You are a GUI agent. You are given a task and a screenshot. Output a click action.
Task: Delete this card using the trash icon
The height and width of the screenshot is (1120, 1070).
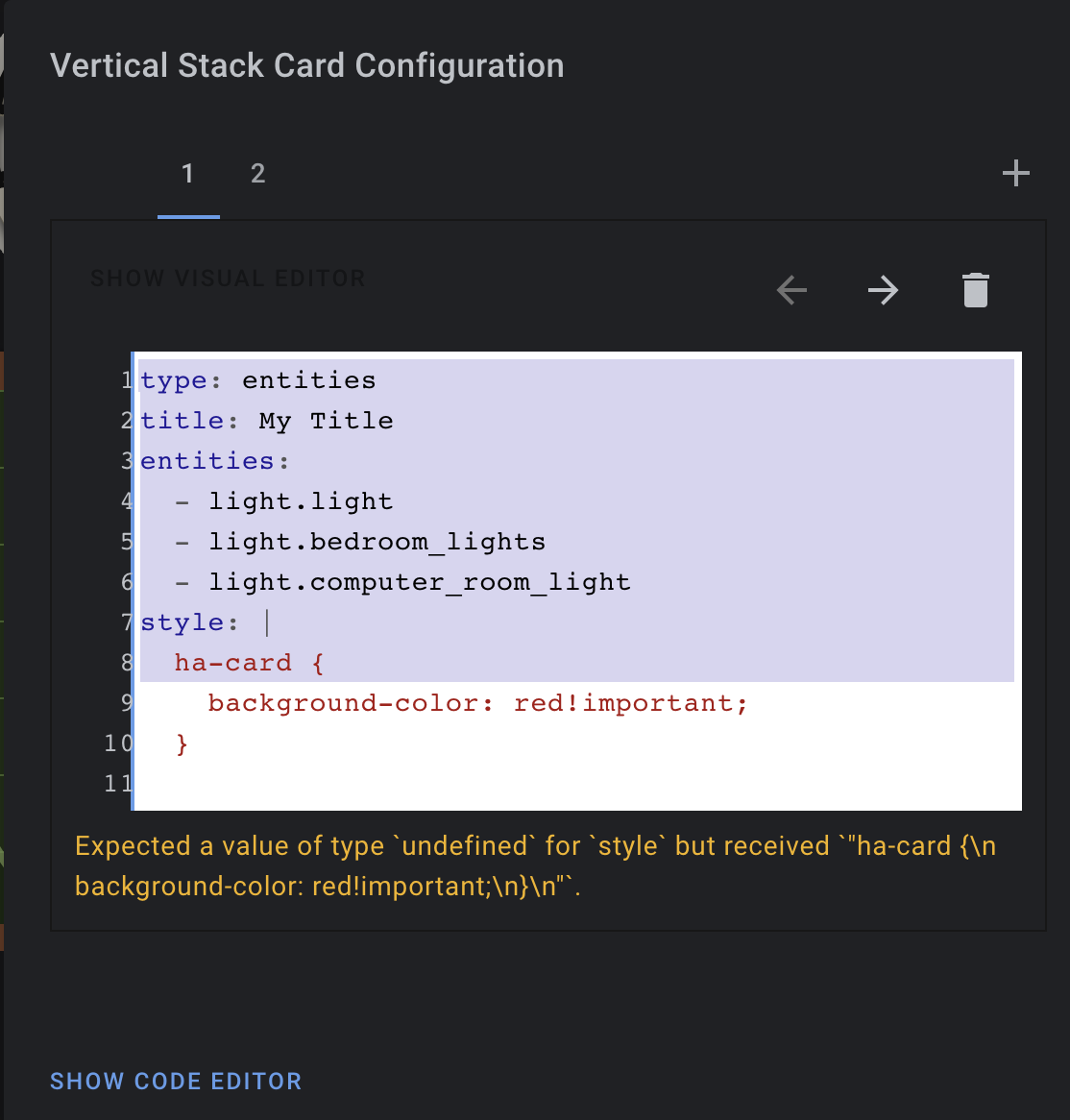tap(975, 289)
